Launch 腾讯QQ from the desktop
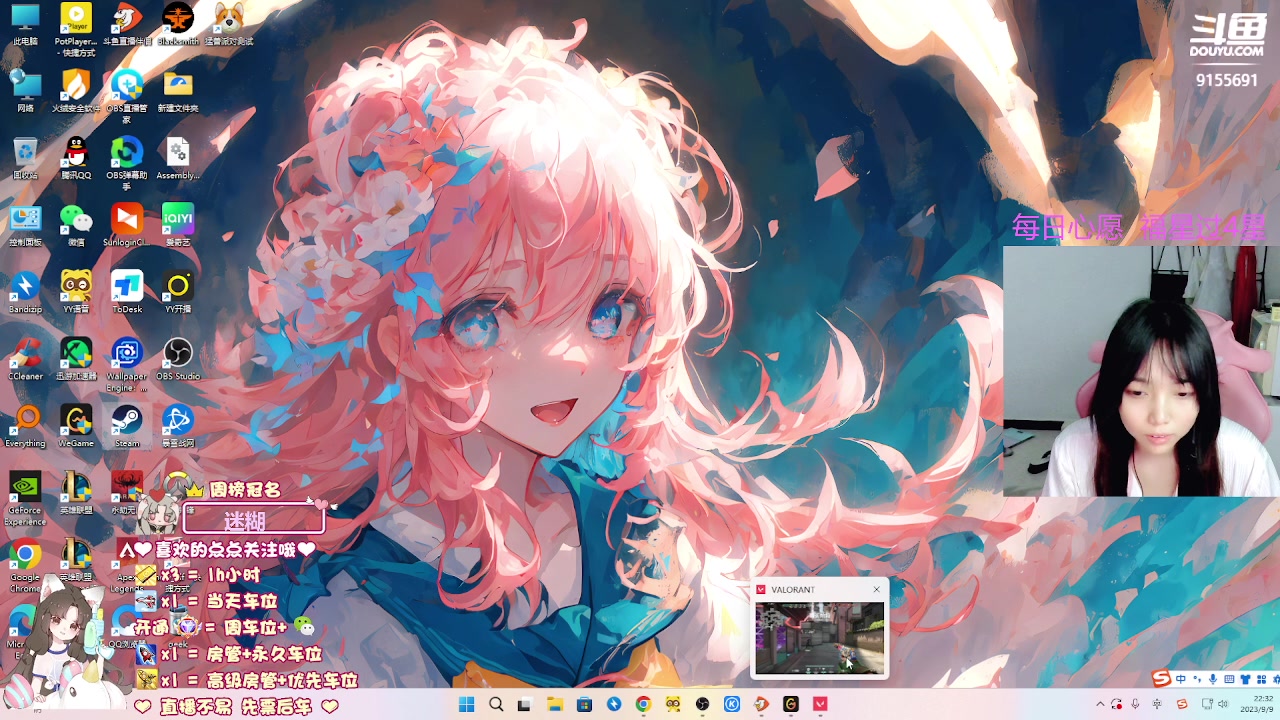This screenshot has width=1280, height=720. pos(76,158)
